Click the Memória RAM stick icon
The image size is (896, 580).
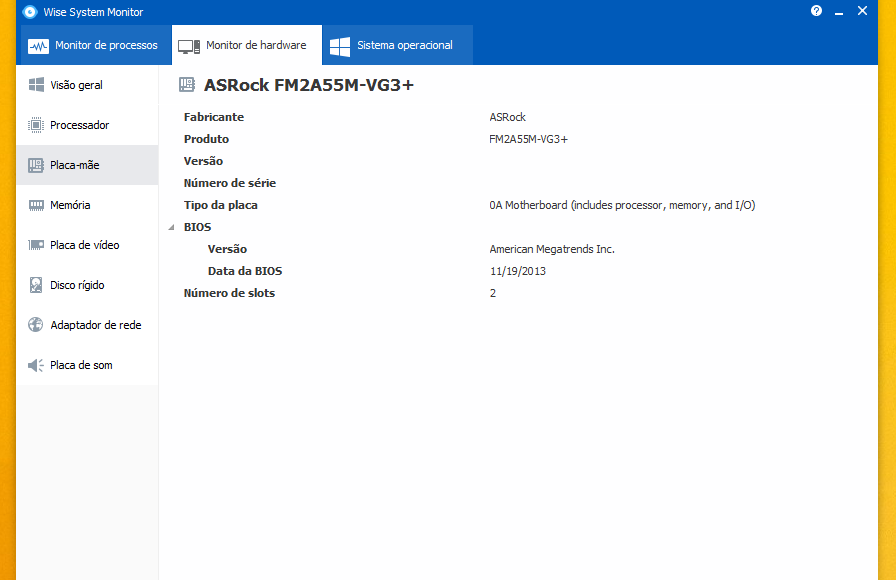(36, 205)
